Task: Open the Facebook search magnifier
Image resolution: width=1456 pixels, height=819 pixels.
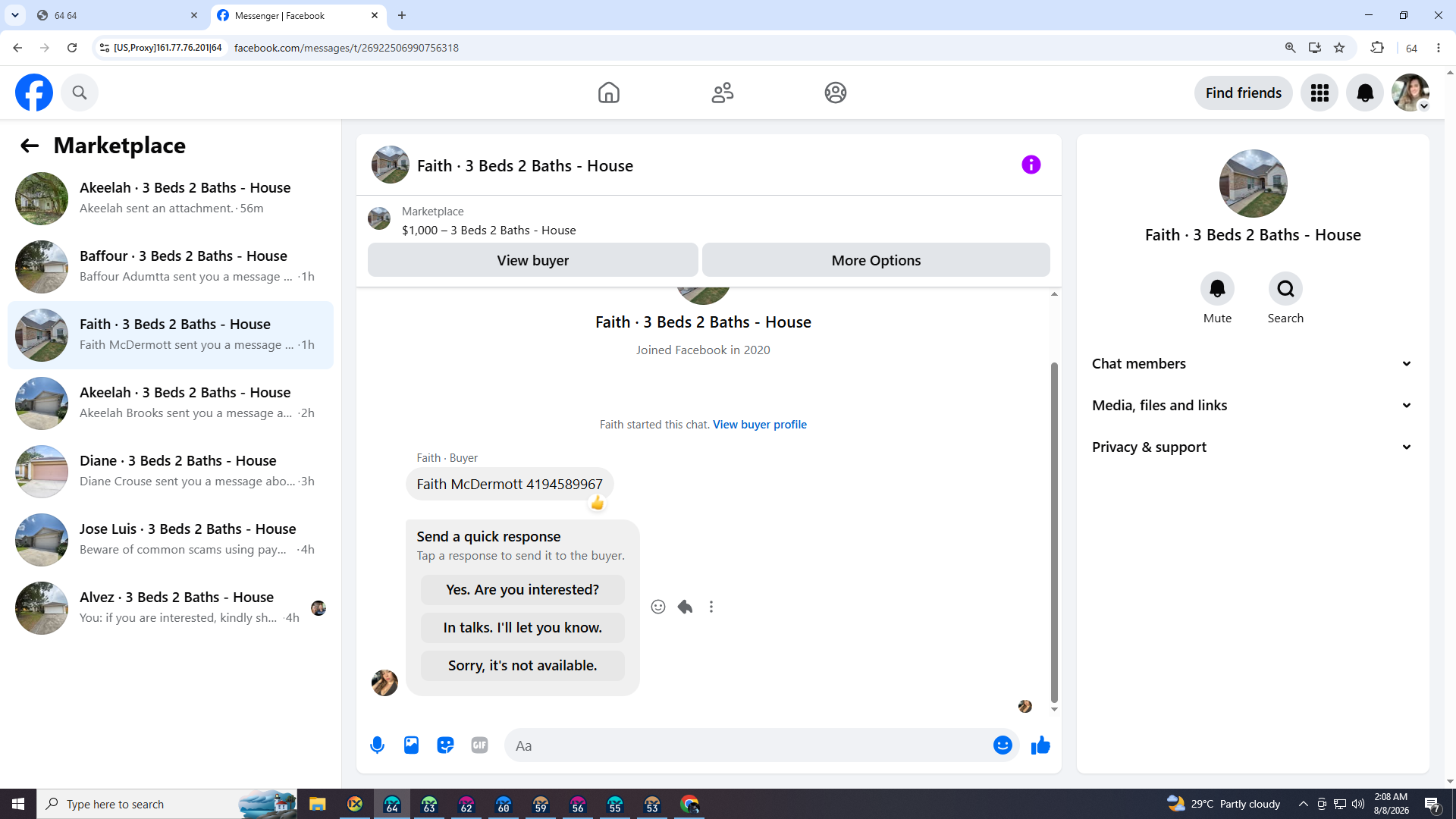Action: point(80,93)
